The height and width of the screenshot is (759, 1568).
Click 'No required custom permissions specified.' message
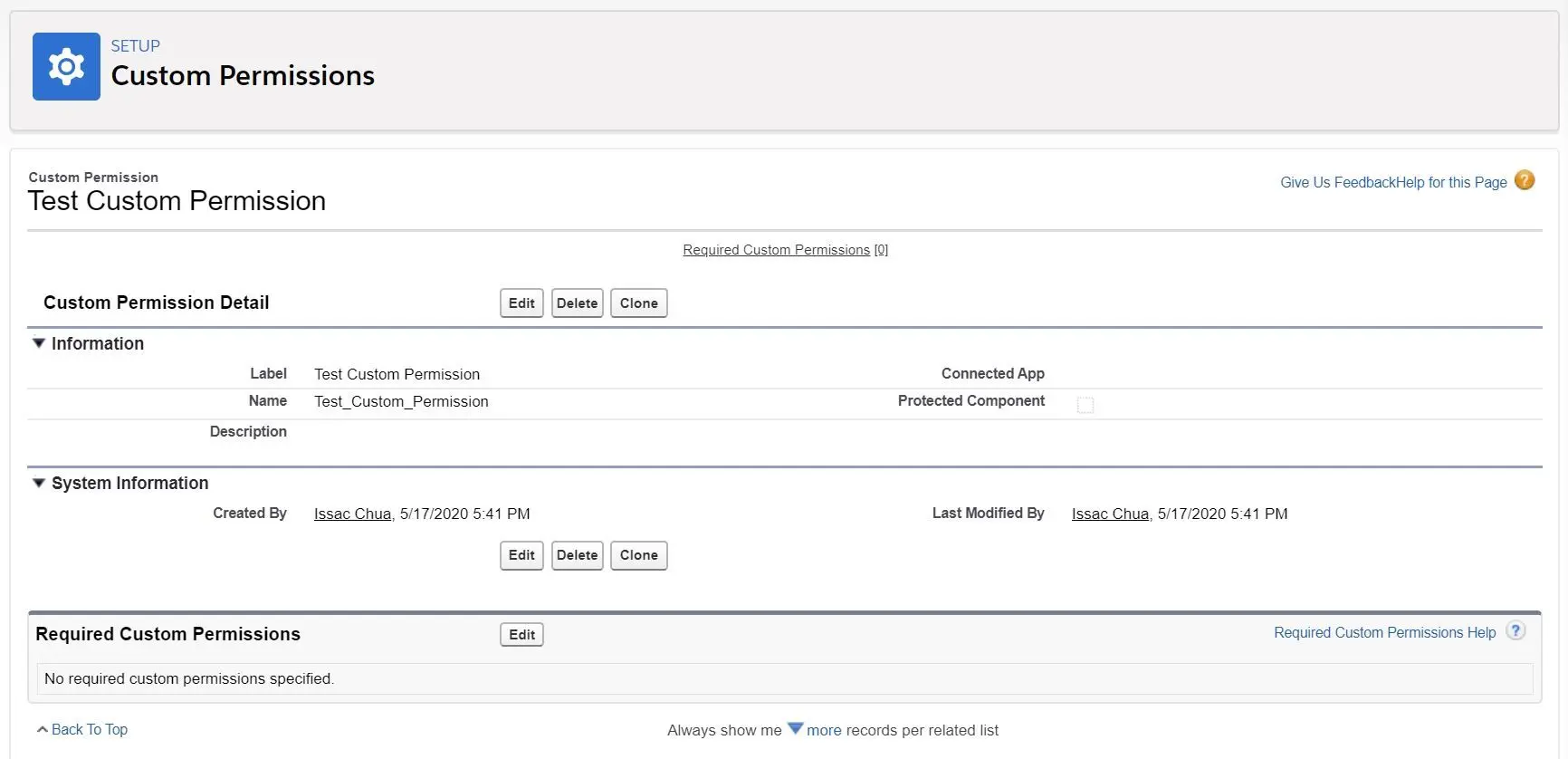189,678
